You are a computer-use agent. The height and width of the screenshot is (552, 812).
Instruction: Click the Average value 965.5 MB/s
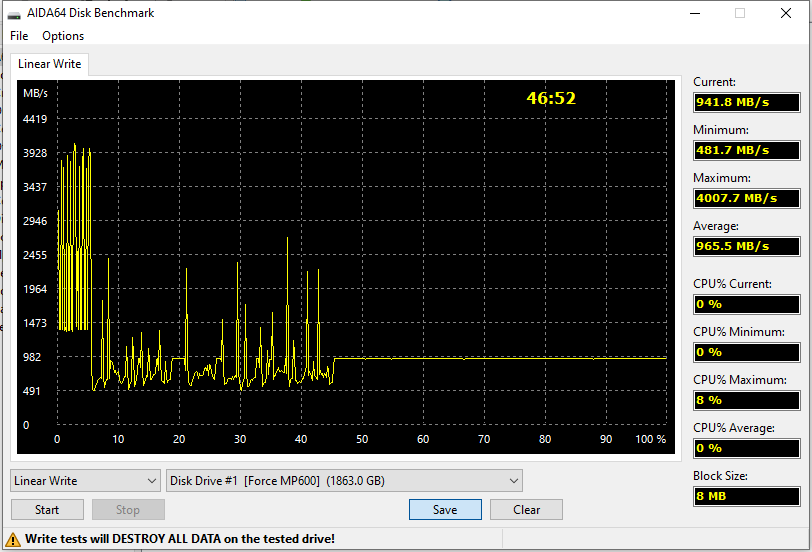click(747, 246)
